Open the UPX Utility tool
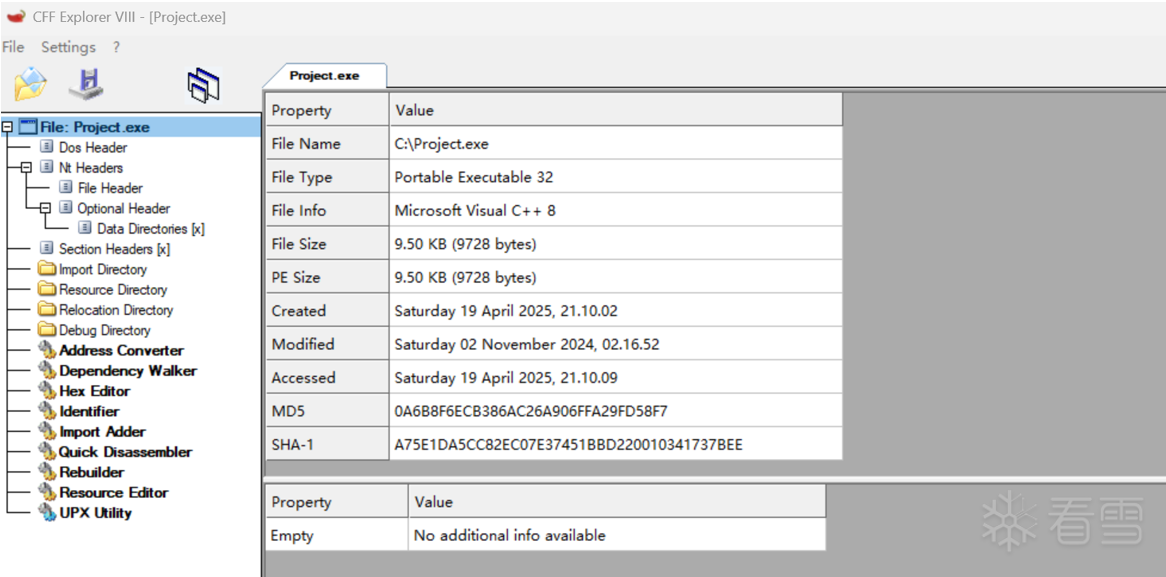Screen dimensions: 1166x577 (95, 513)
